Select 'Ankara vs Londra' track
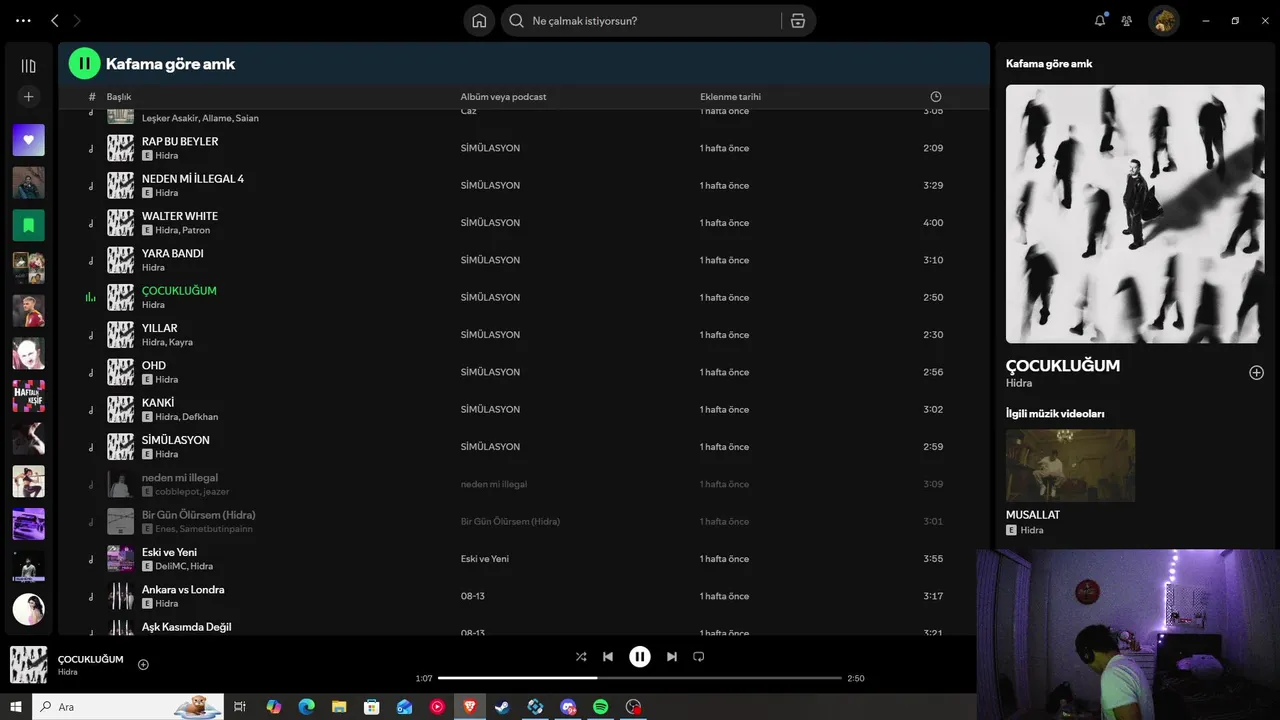 [183, 590]
